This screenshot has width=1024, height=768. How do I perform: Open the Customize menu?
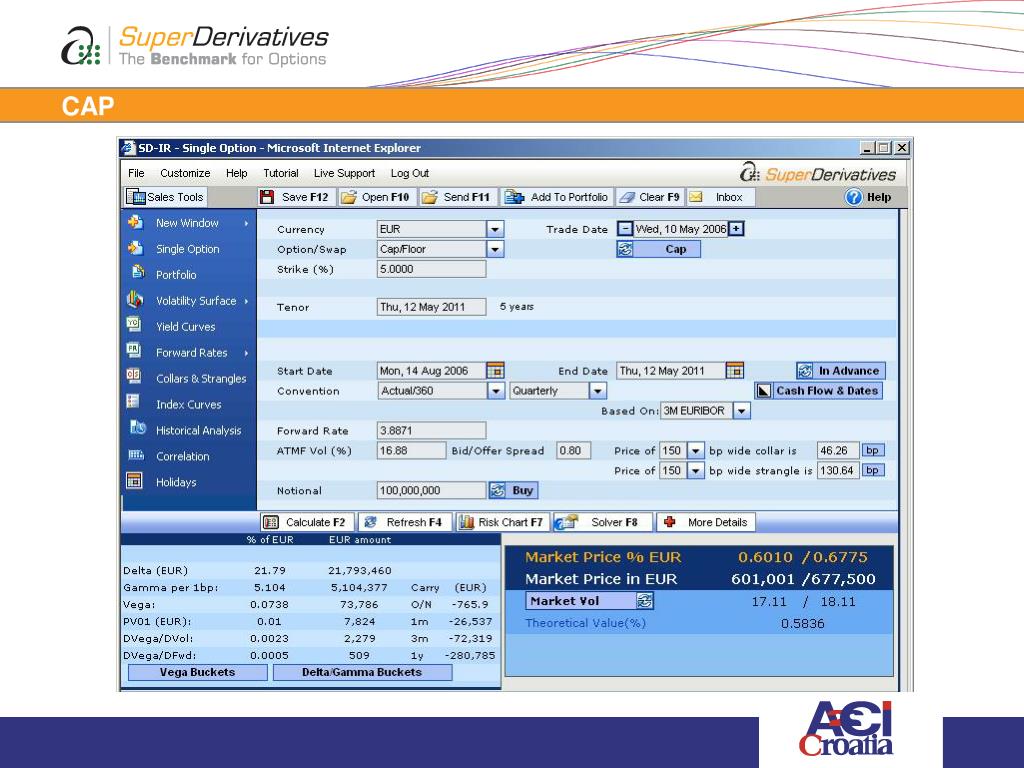click(185, 173)
